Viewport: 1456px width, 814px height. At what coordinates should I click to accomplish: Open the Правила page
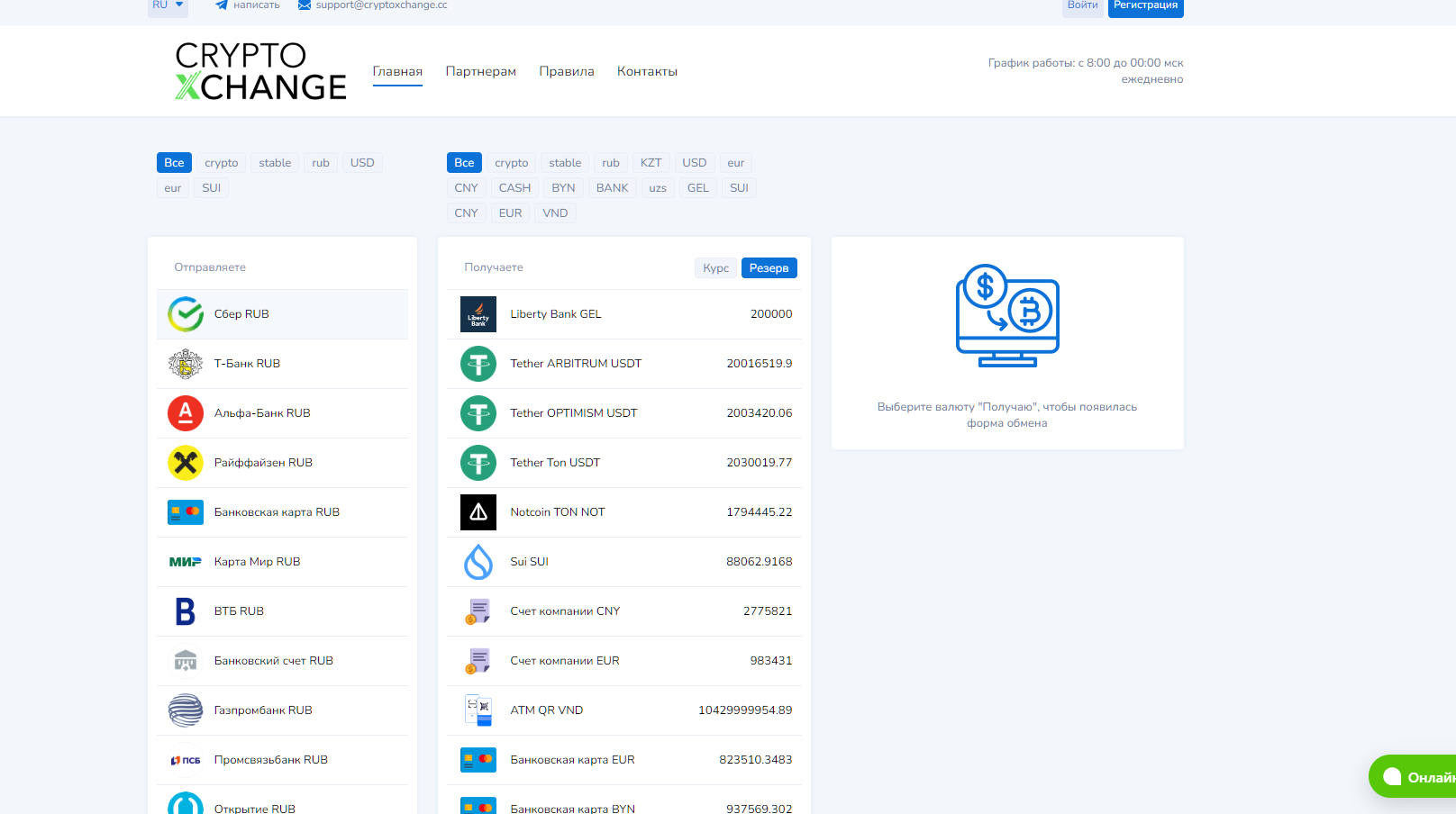[x=567, y=71]
